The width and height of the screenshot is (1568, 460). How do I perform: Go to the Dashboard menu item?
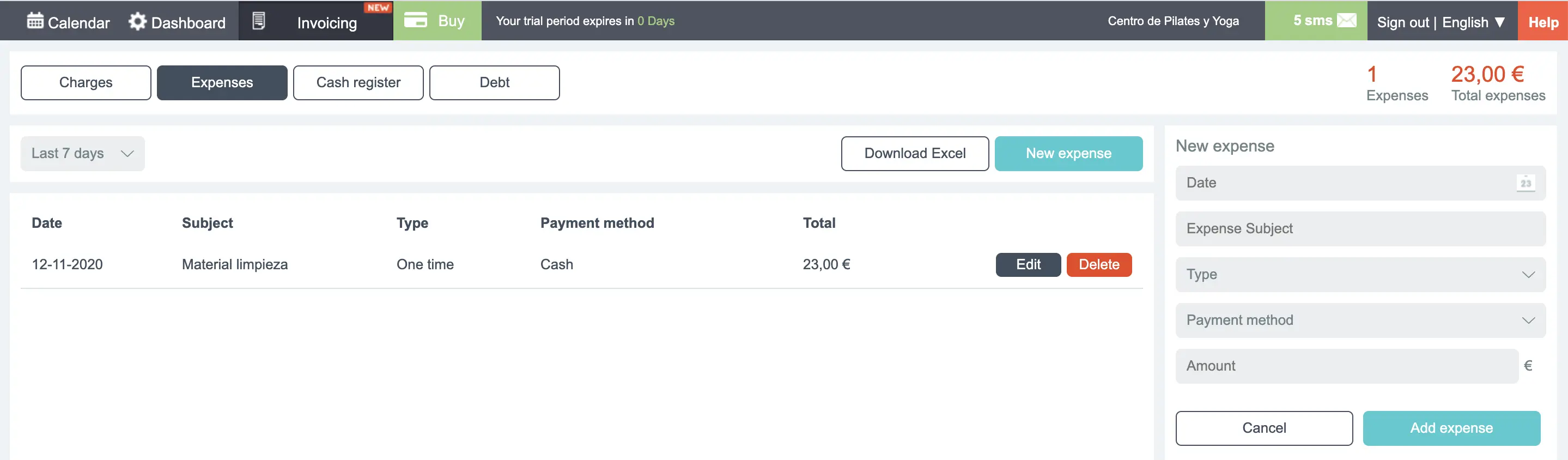pos(177,21)
